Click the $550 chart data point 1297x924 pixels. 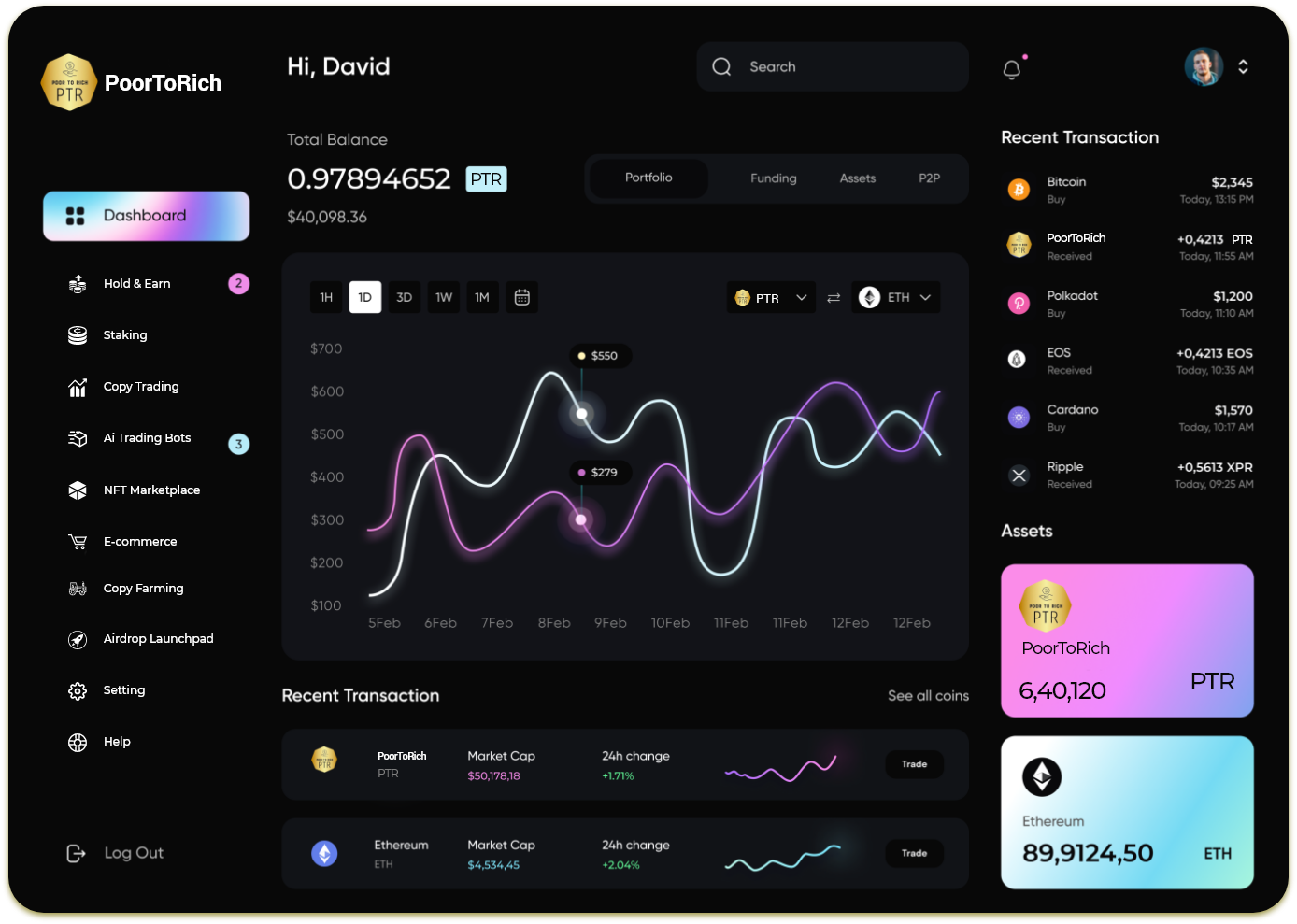tap(581, 413)
